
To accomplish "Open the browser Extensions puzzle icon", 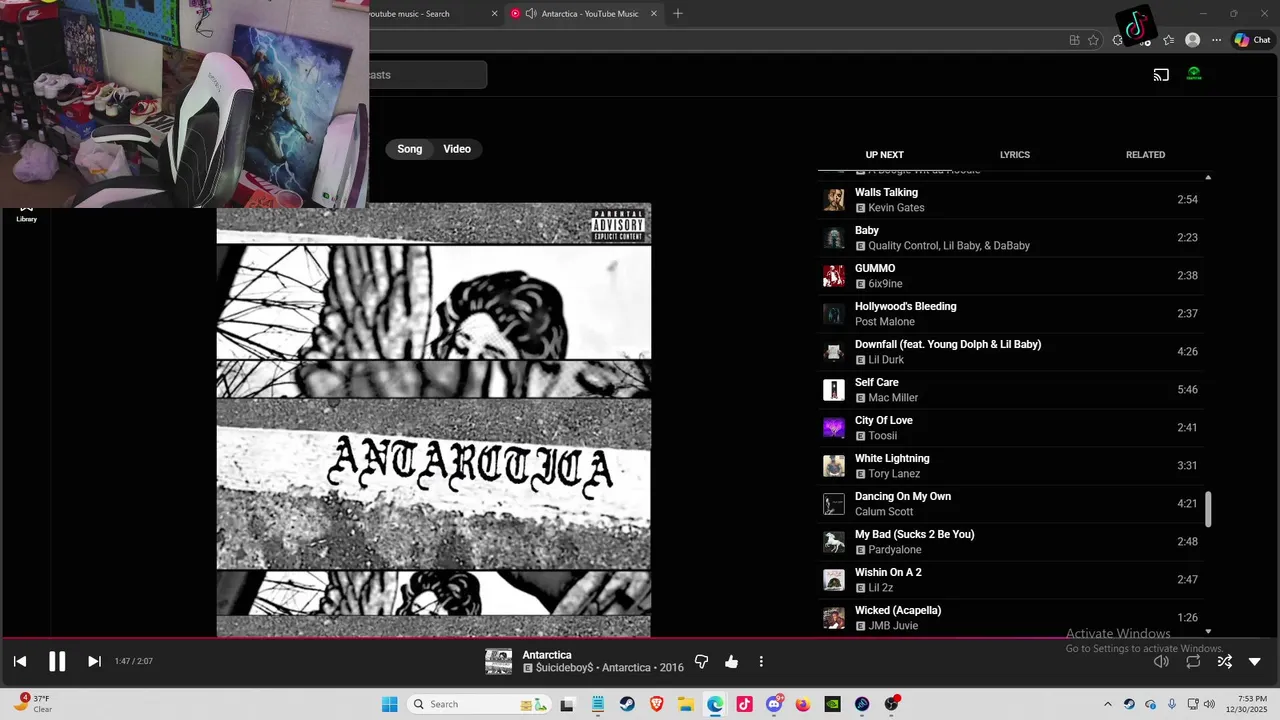I will click(1118, 41).
